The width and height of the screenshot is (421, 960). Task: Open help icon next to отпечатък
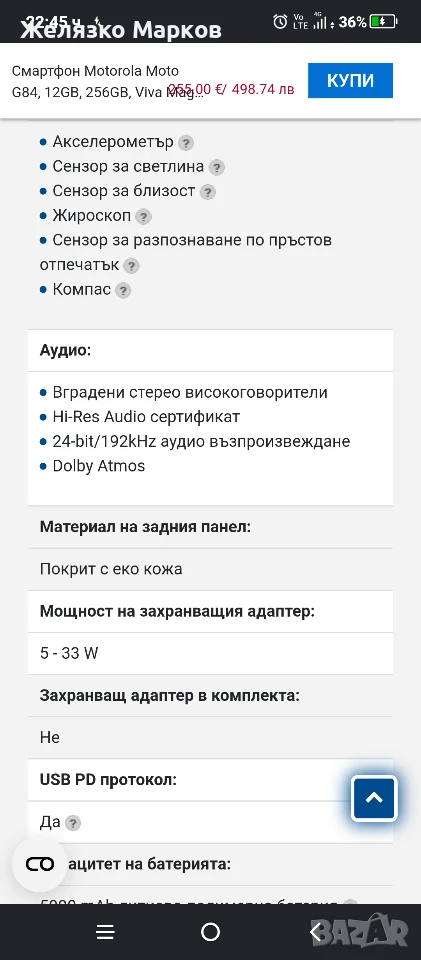(x=131, y=266)
